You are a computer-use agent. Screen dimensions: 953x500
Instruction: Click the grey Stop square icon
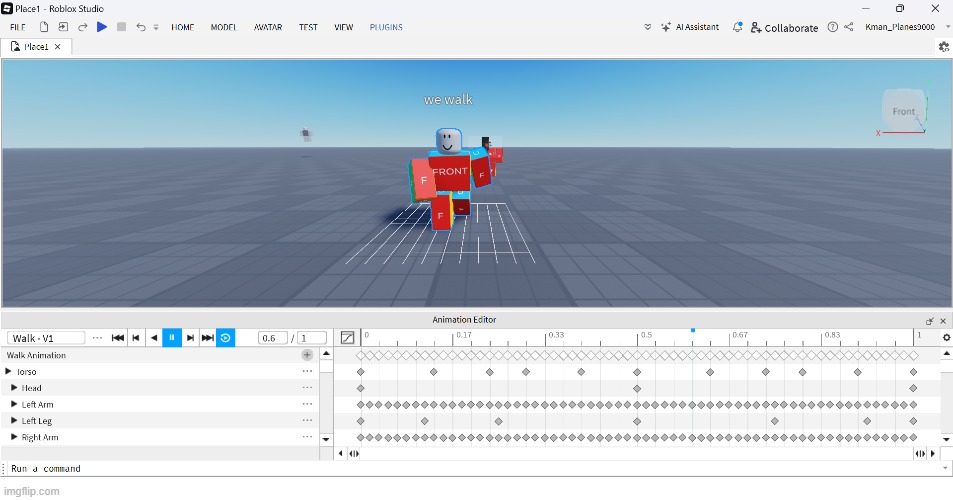(122, 27)
